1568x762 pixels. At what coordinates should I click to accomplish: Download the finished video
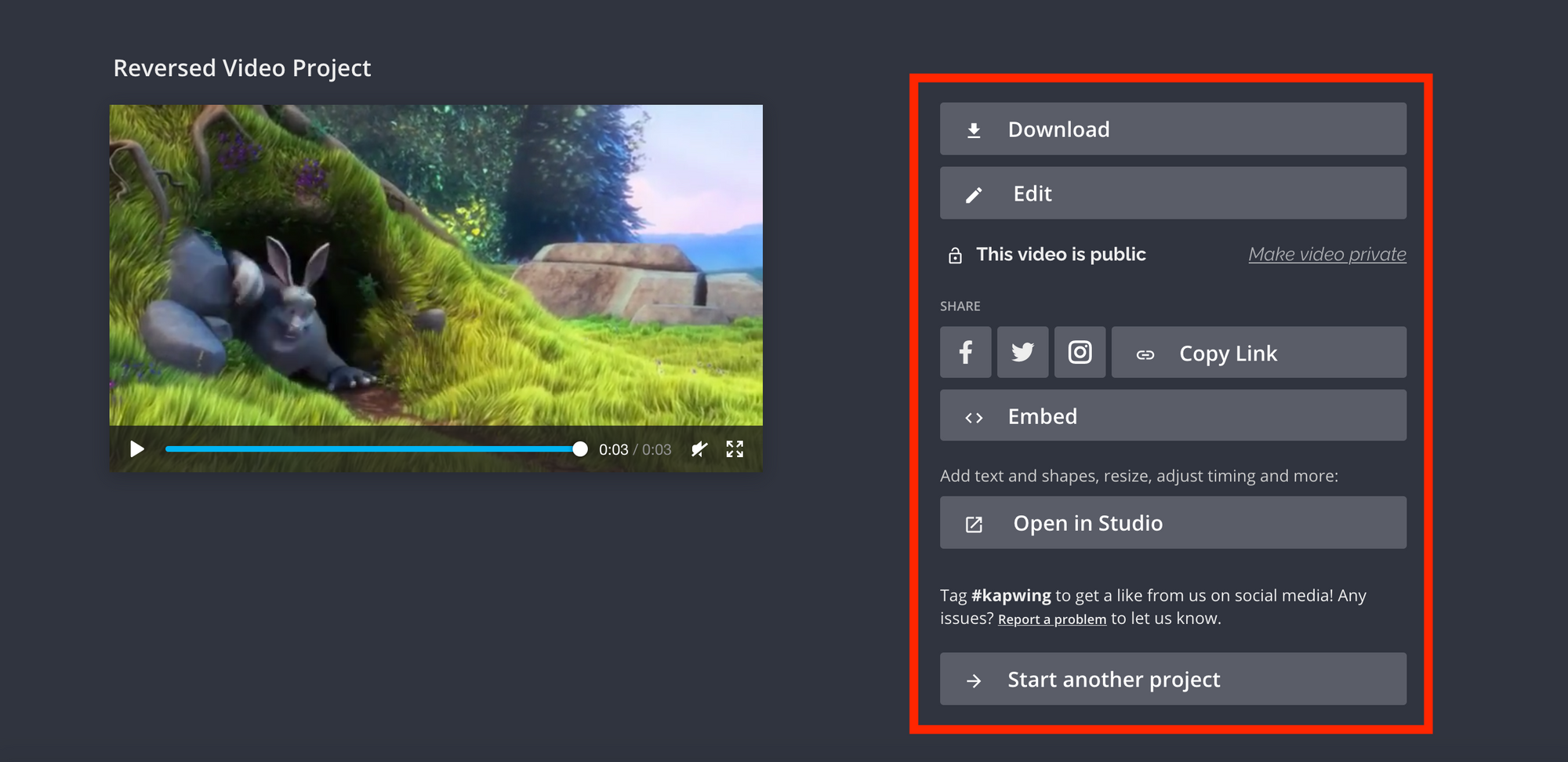tap(1172, 129)
